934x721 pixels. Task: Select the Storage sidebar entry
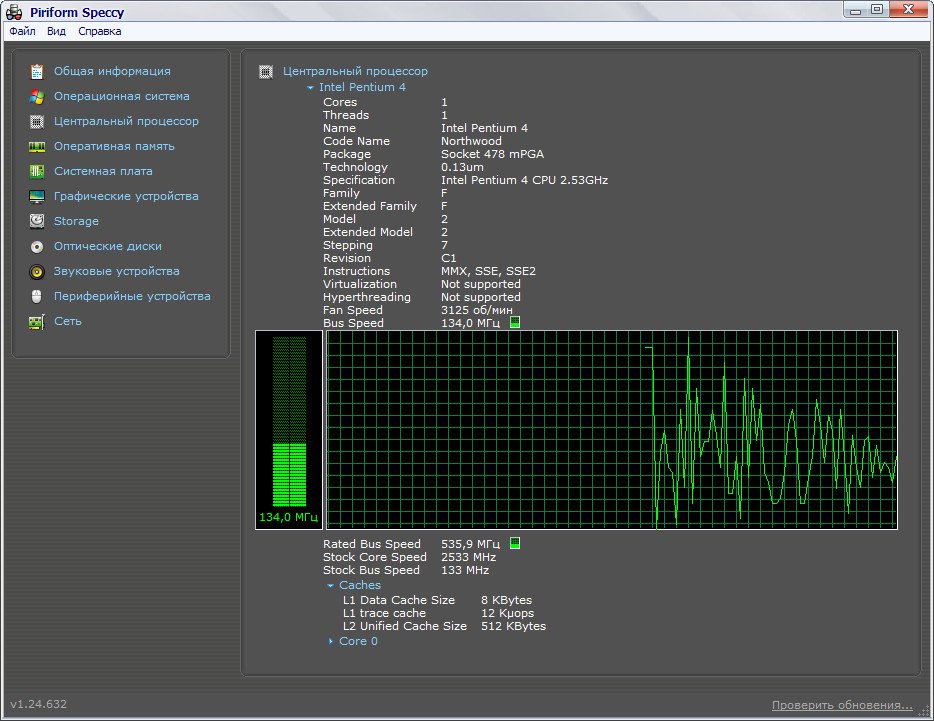tap(76, 221)
